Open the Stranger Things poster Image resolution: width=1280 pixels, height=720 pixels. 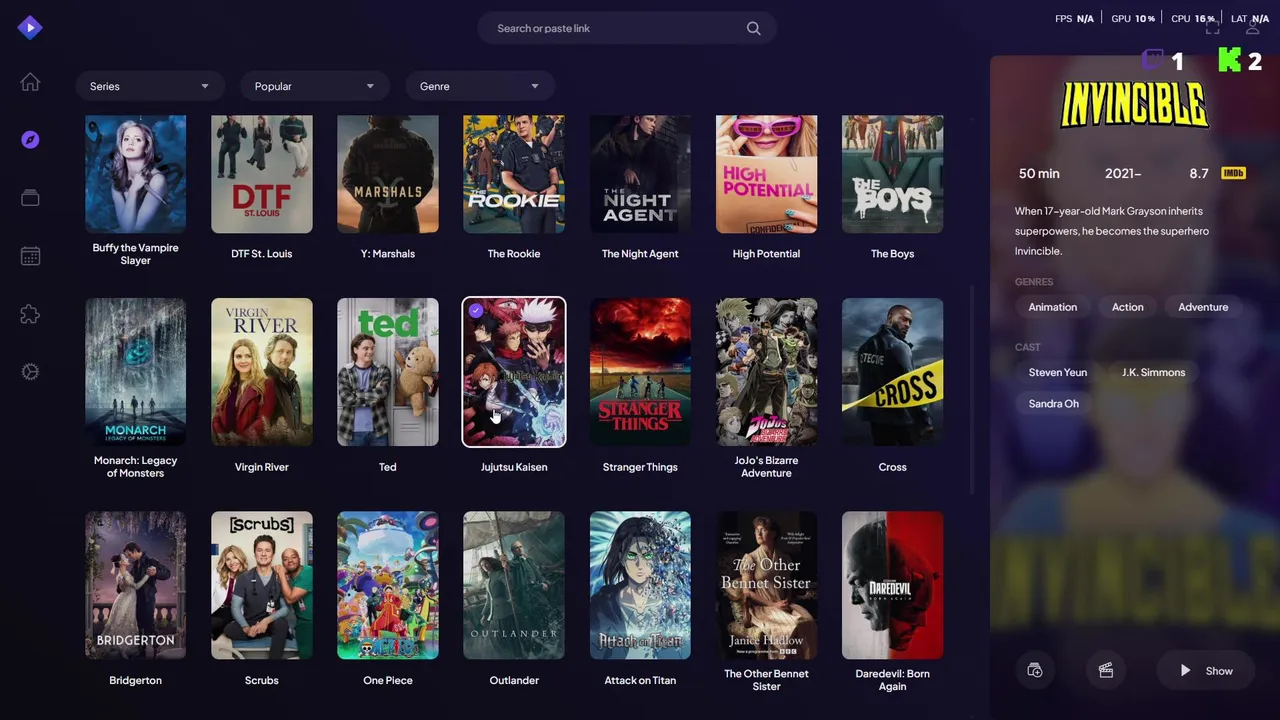coord(640,372)
